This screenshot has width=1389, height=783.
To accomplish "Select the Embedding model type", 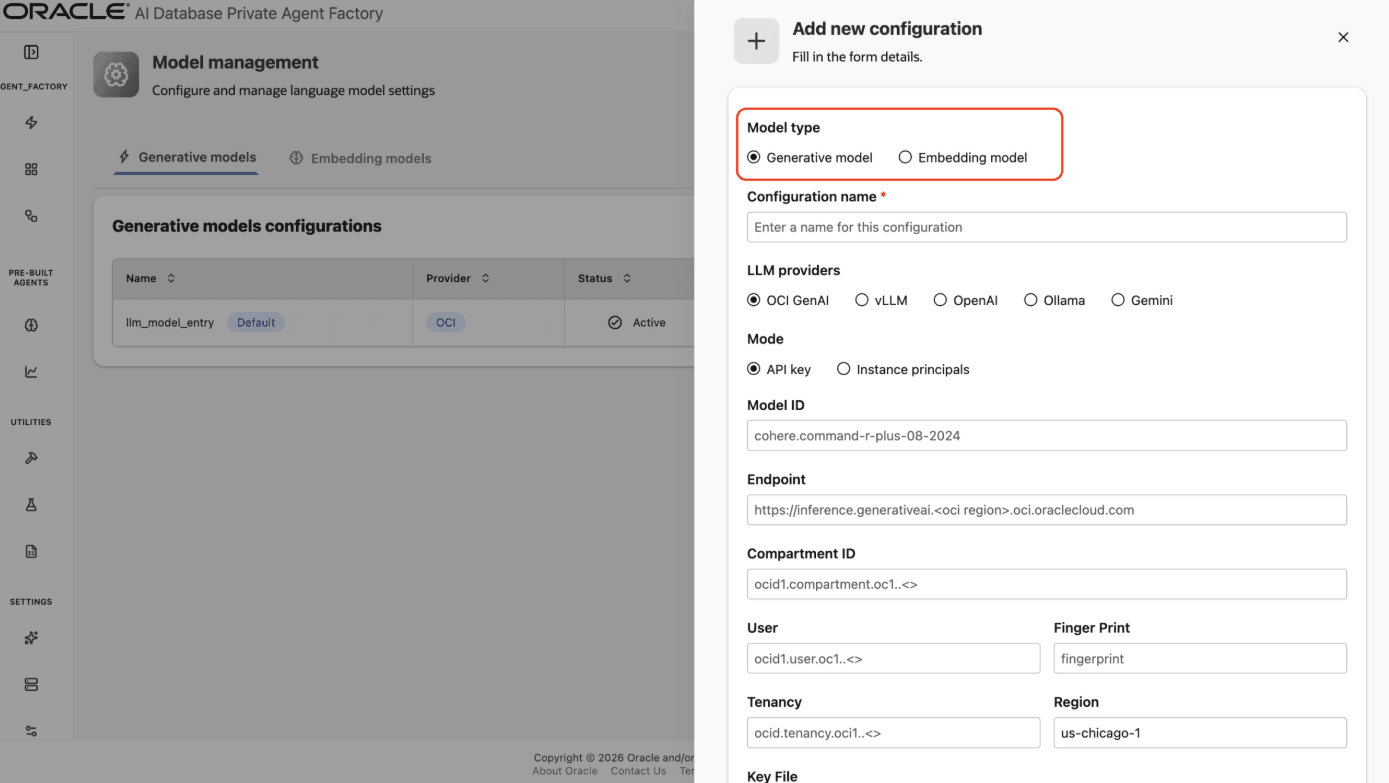I will click(905, 157).
